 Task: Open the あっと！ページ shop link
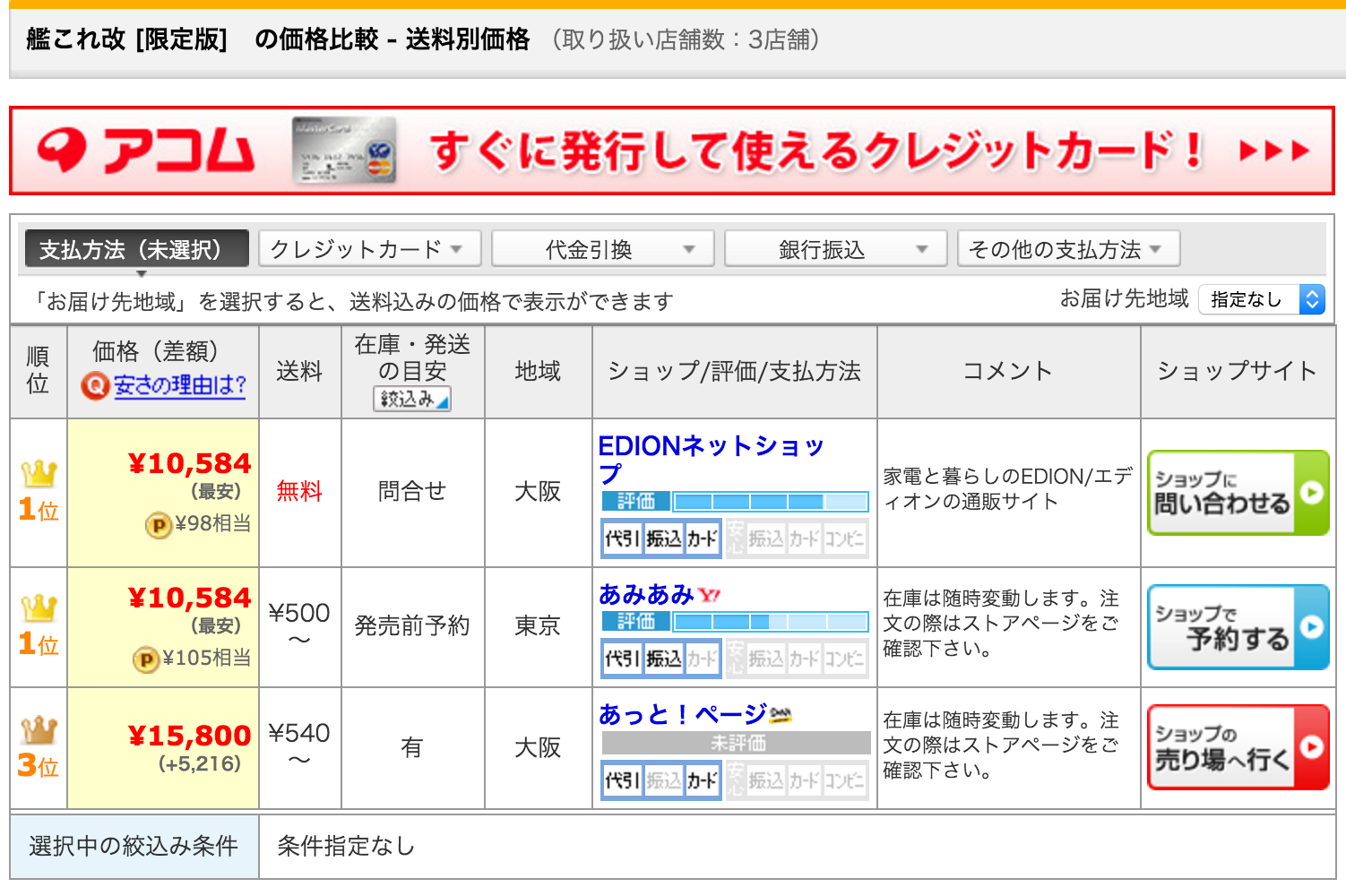[683, 714]
